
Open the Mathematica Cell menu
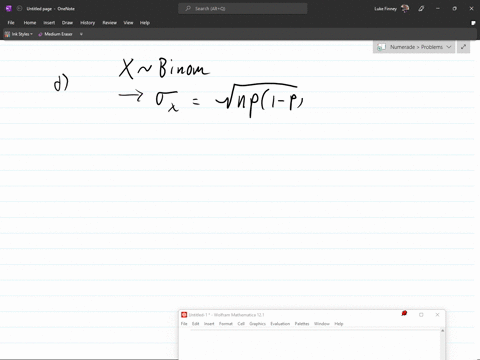pos(241,324)
